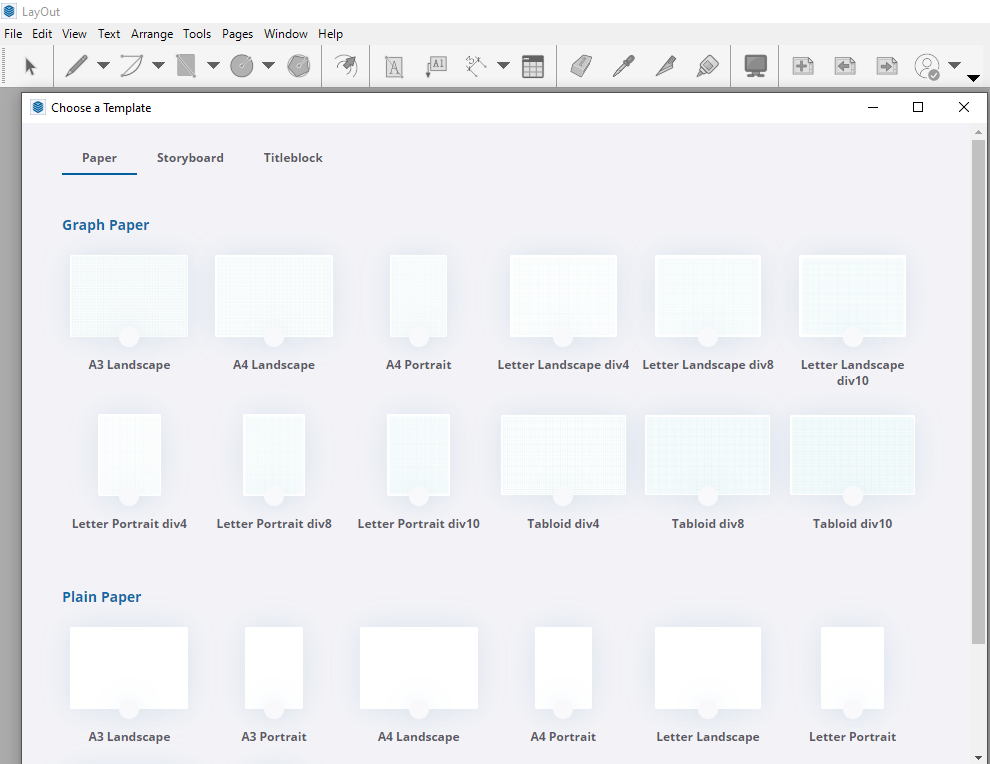
Task: Go to next page arrow icon
Action: pyautogui.click(x=887, y=67)
